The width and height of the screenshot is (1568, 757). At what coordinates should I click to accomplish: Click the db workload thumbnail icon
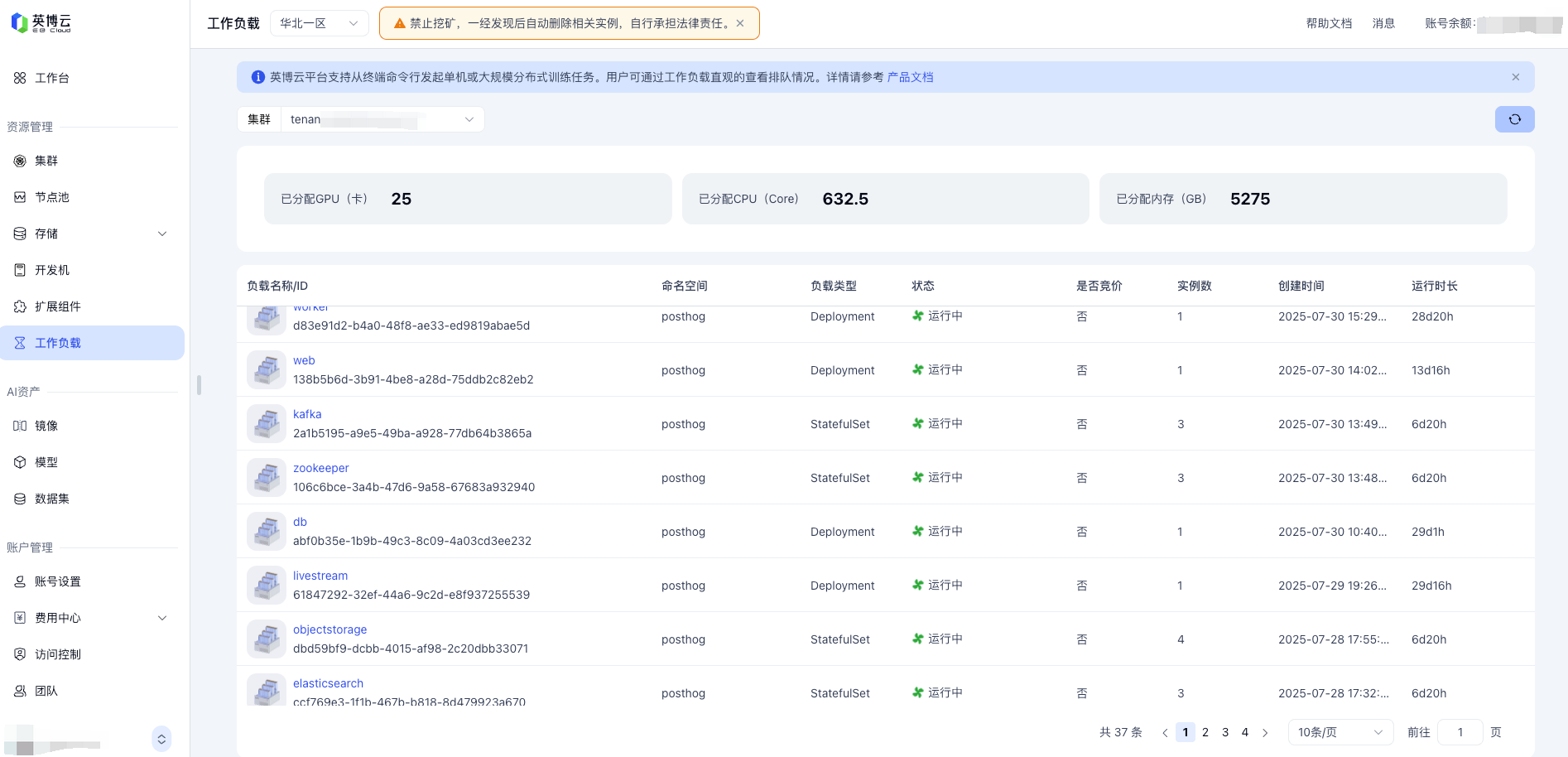tap(267, 532)
